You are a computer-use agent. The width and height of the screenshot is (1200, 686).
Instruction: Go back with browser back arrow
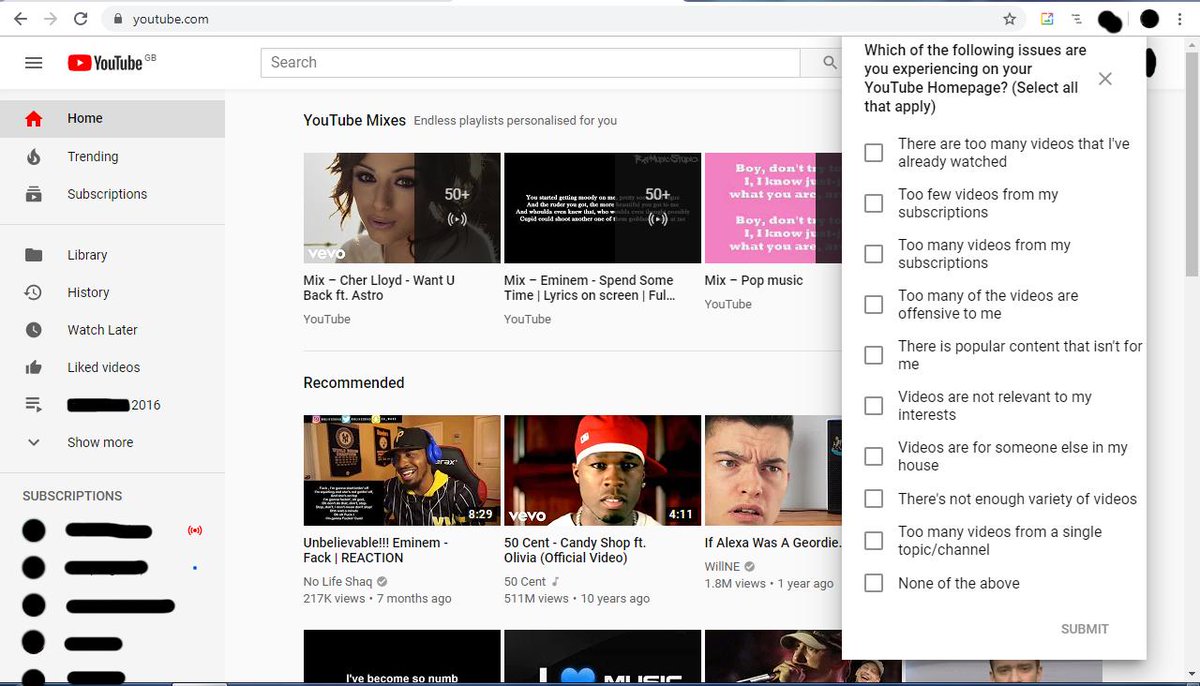[x=20, y=18]
